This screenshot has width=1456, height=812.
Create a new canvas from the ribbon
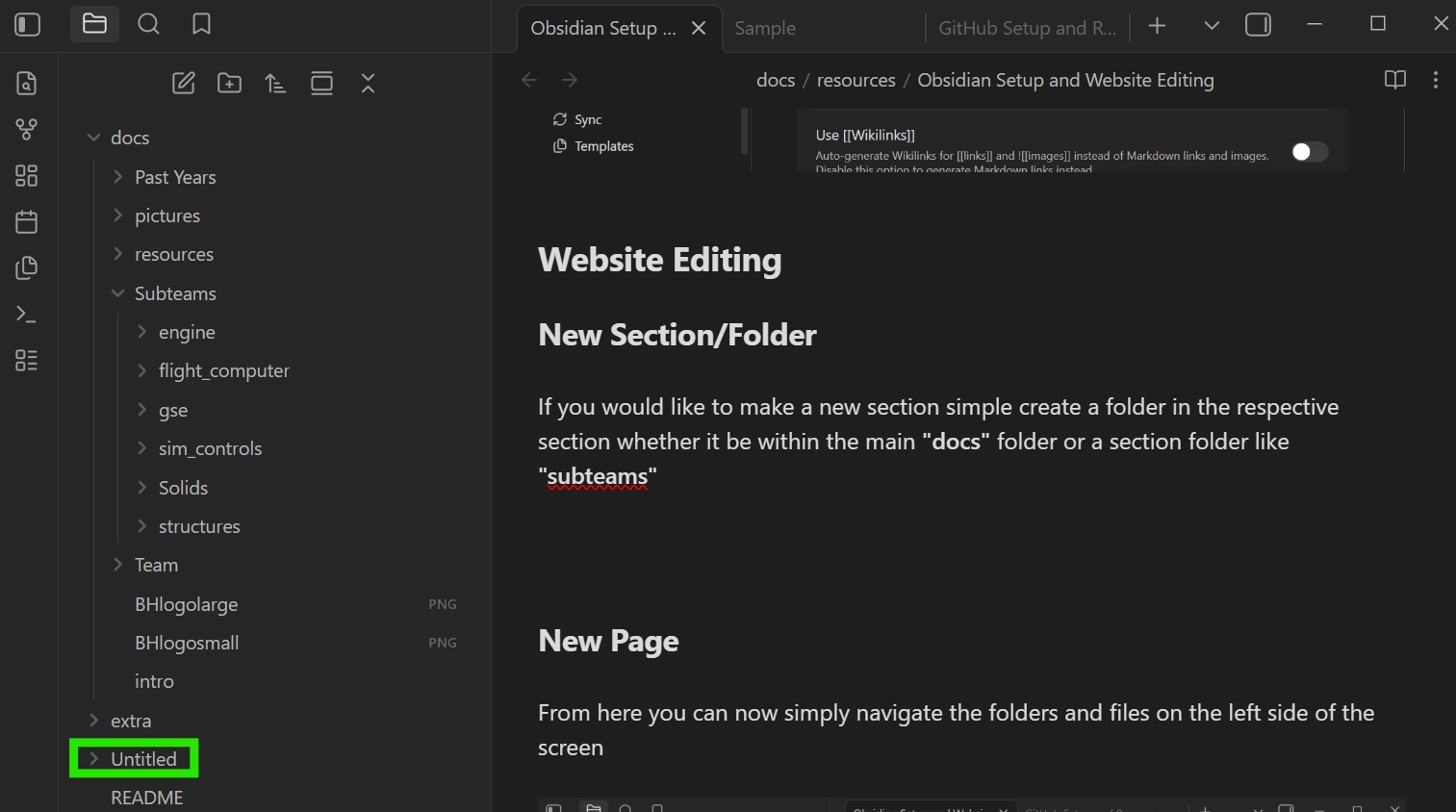click(x=27, y=175)
